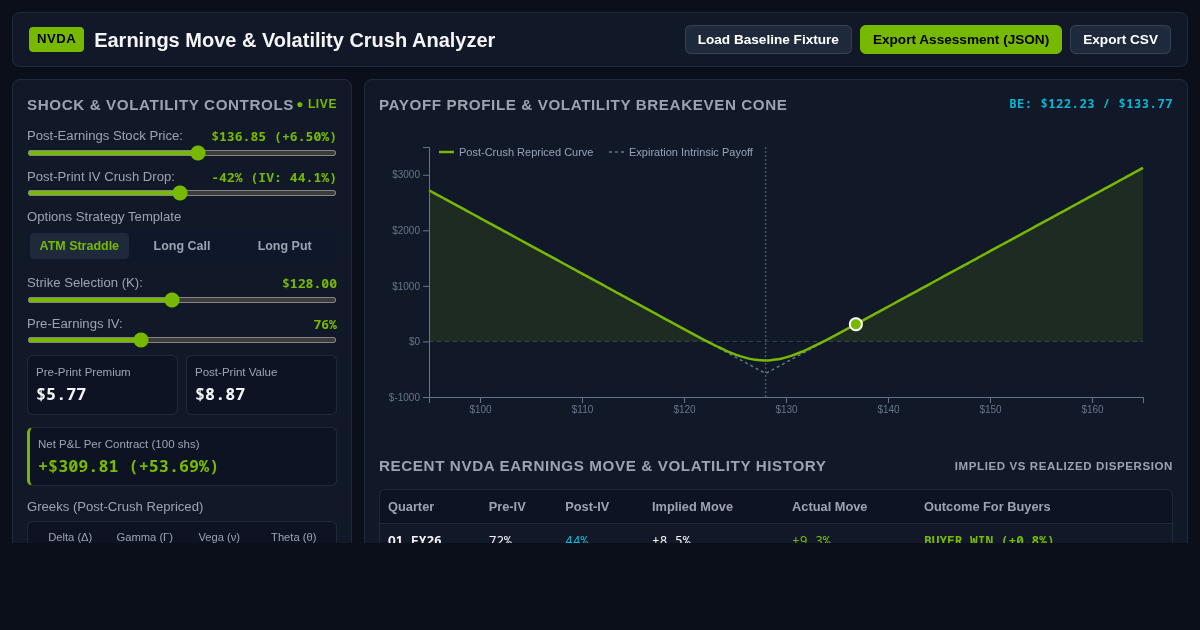Select the ATM Straddle strategy tab
Screen dimensions: 1200x630
(79, 246)
